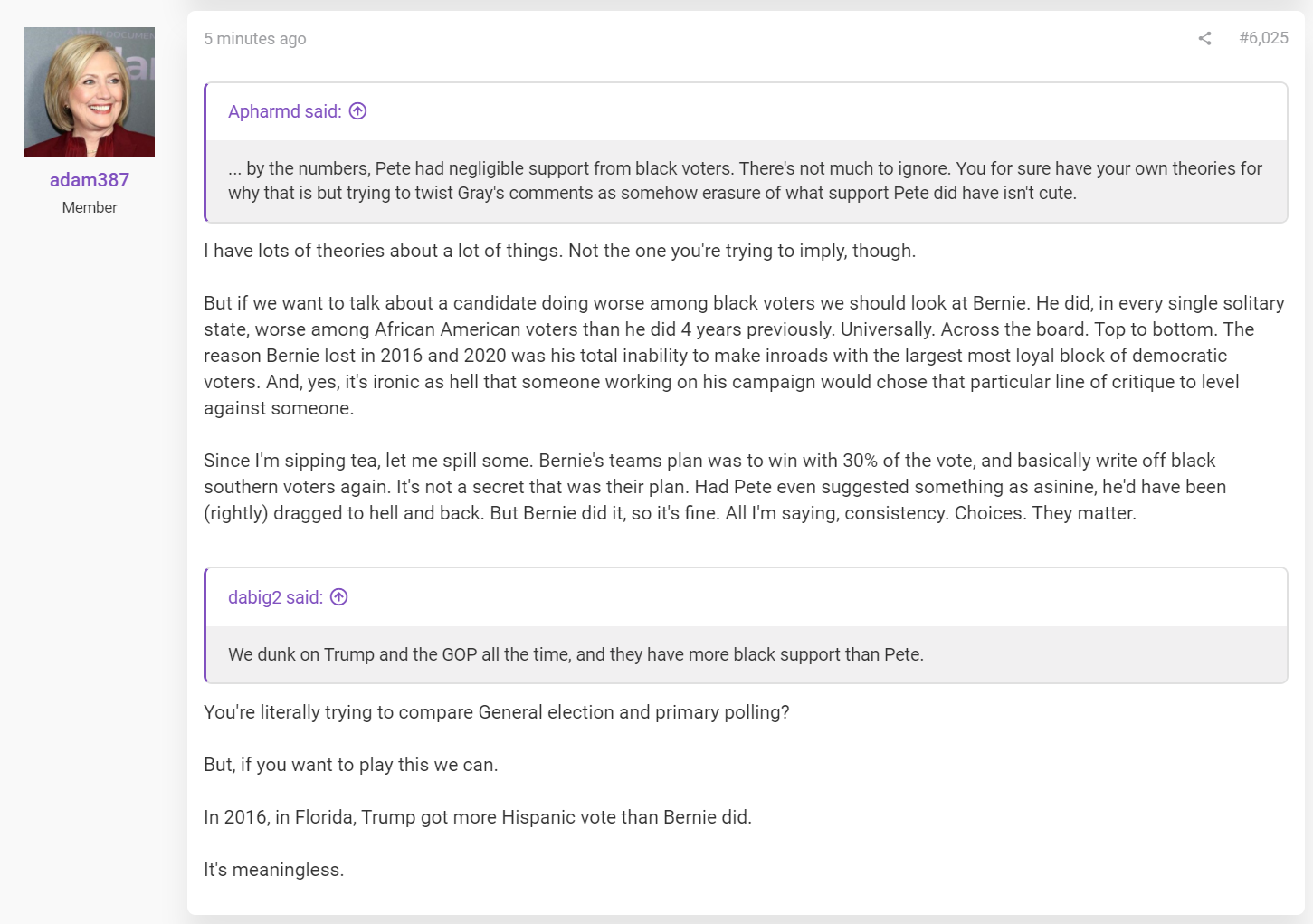Click the closing line "It's meaningless."
Image resolution: width=1313 pixels, height=924 pixels.
[274, 870]
